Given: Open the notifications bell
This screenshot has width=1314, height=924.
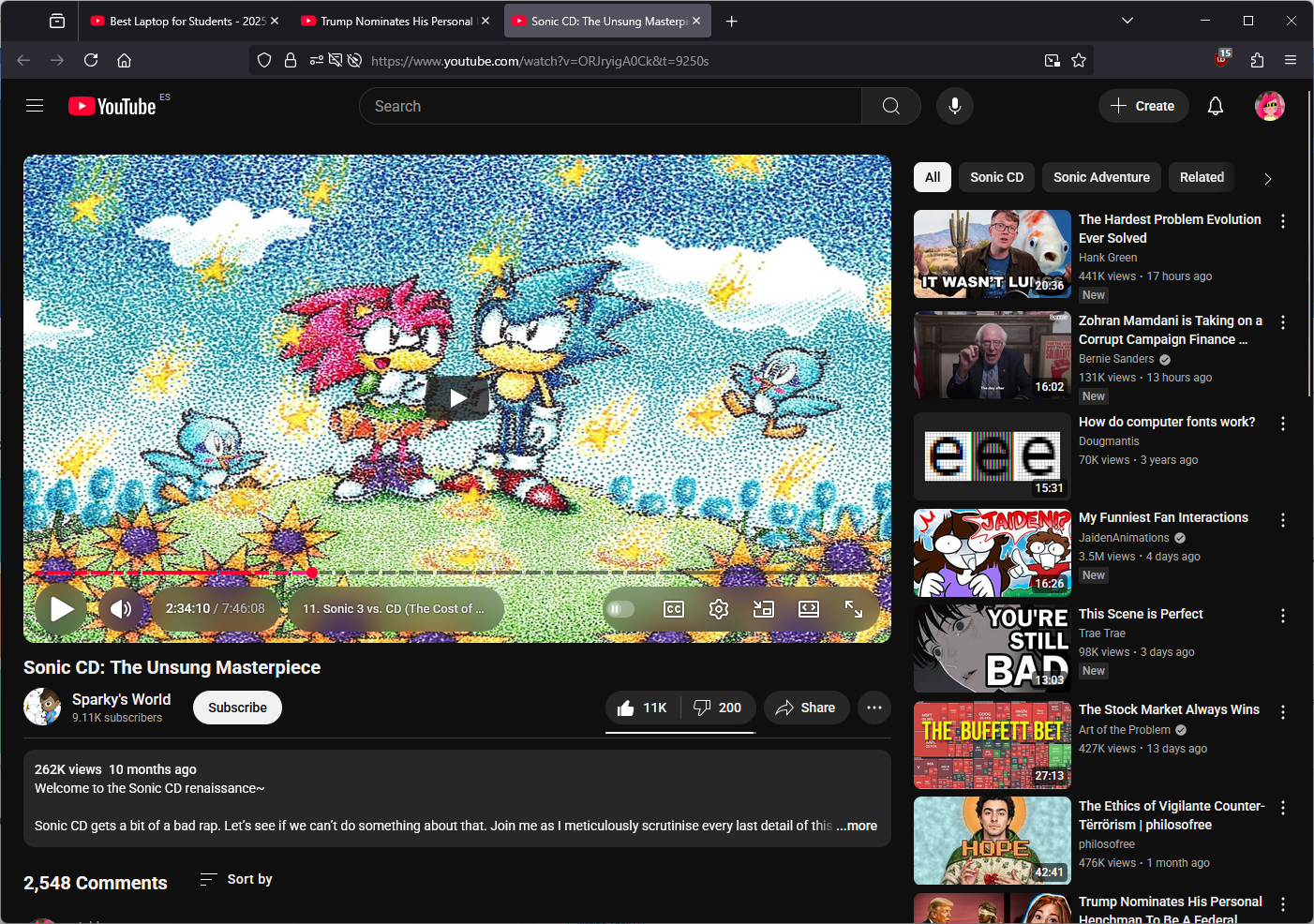Looking at the screenshot, I should tap(1215, 106).
